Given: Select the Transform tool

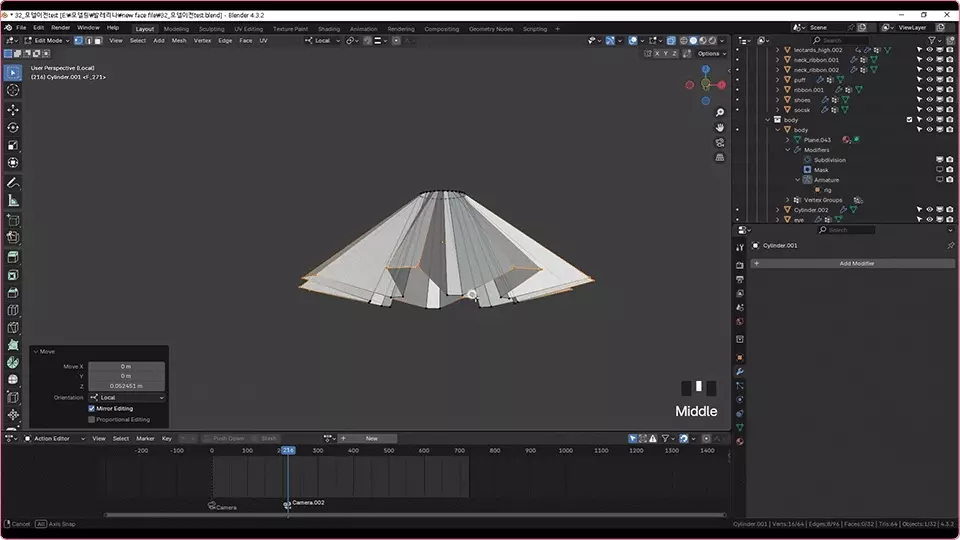Looking at the screenshot, I should (x=13, y=163).
